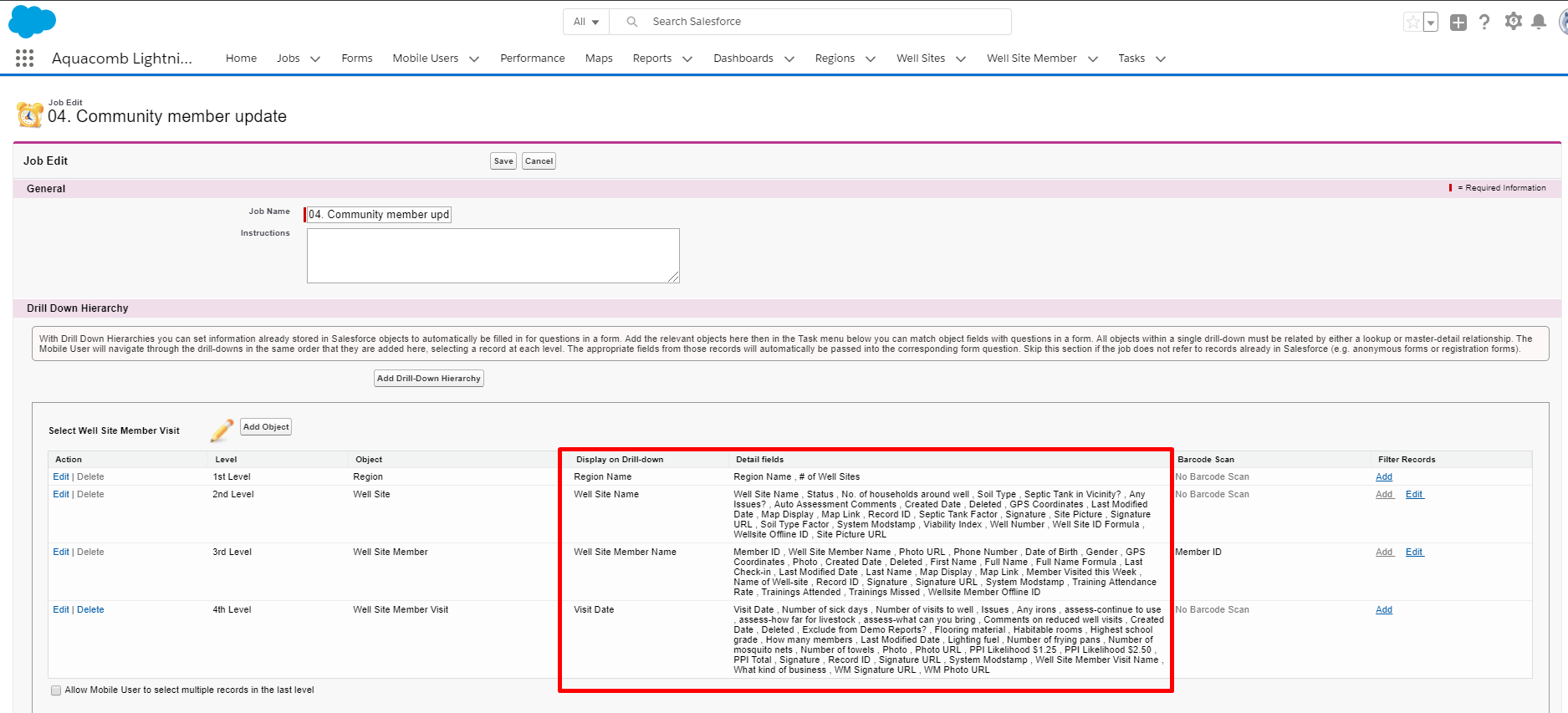Open the notifications bell icon
The image size is (1568, 713).
click(x=1538, y=22)
